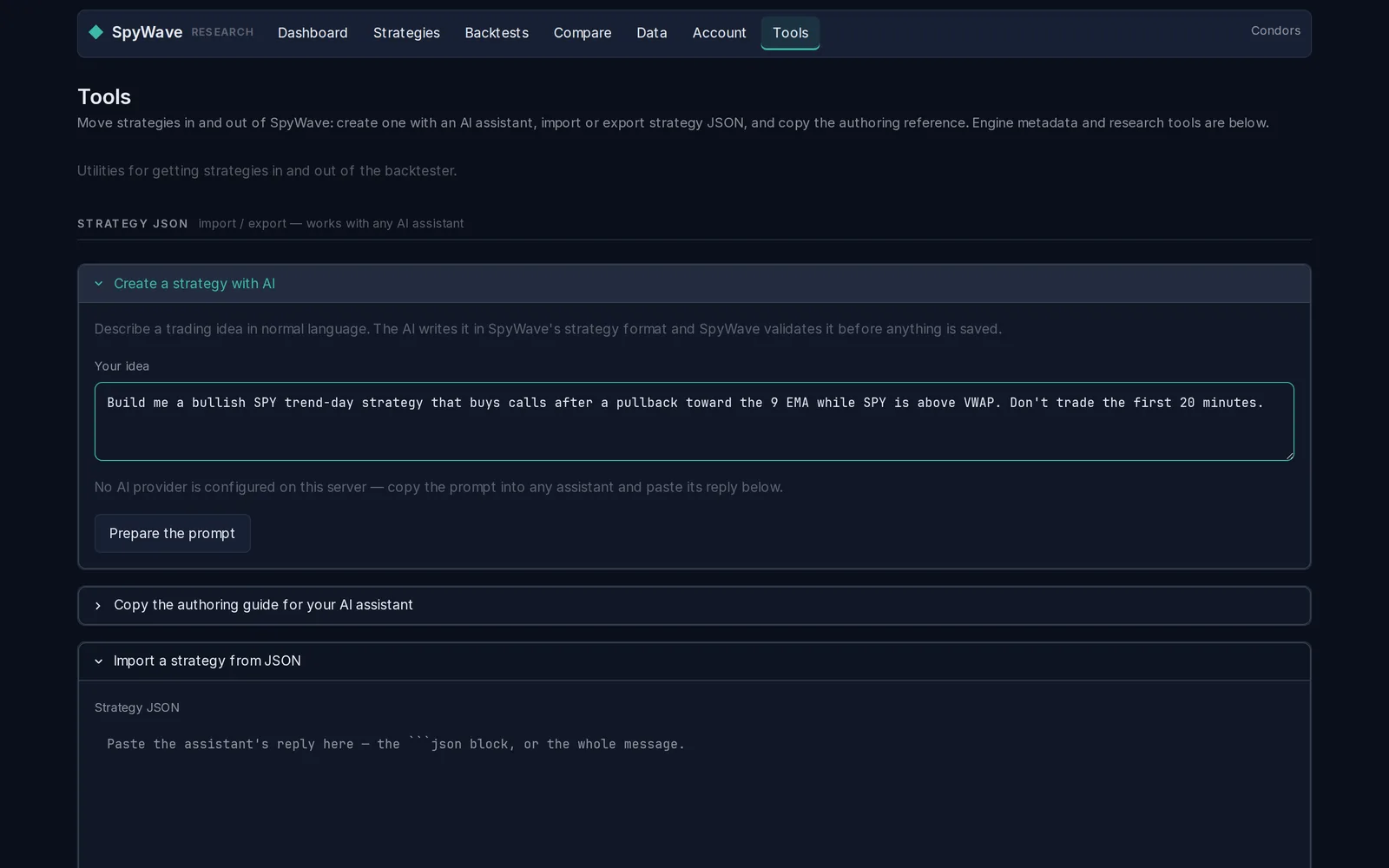Click the idea textarea resize handle

[x=1289, y=455]
